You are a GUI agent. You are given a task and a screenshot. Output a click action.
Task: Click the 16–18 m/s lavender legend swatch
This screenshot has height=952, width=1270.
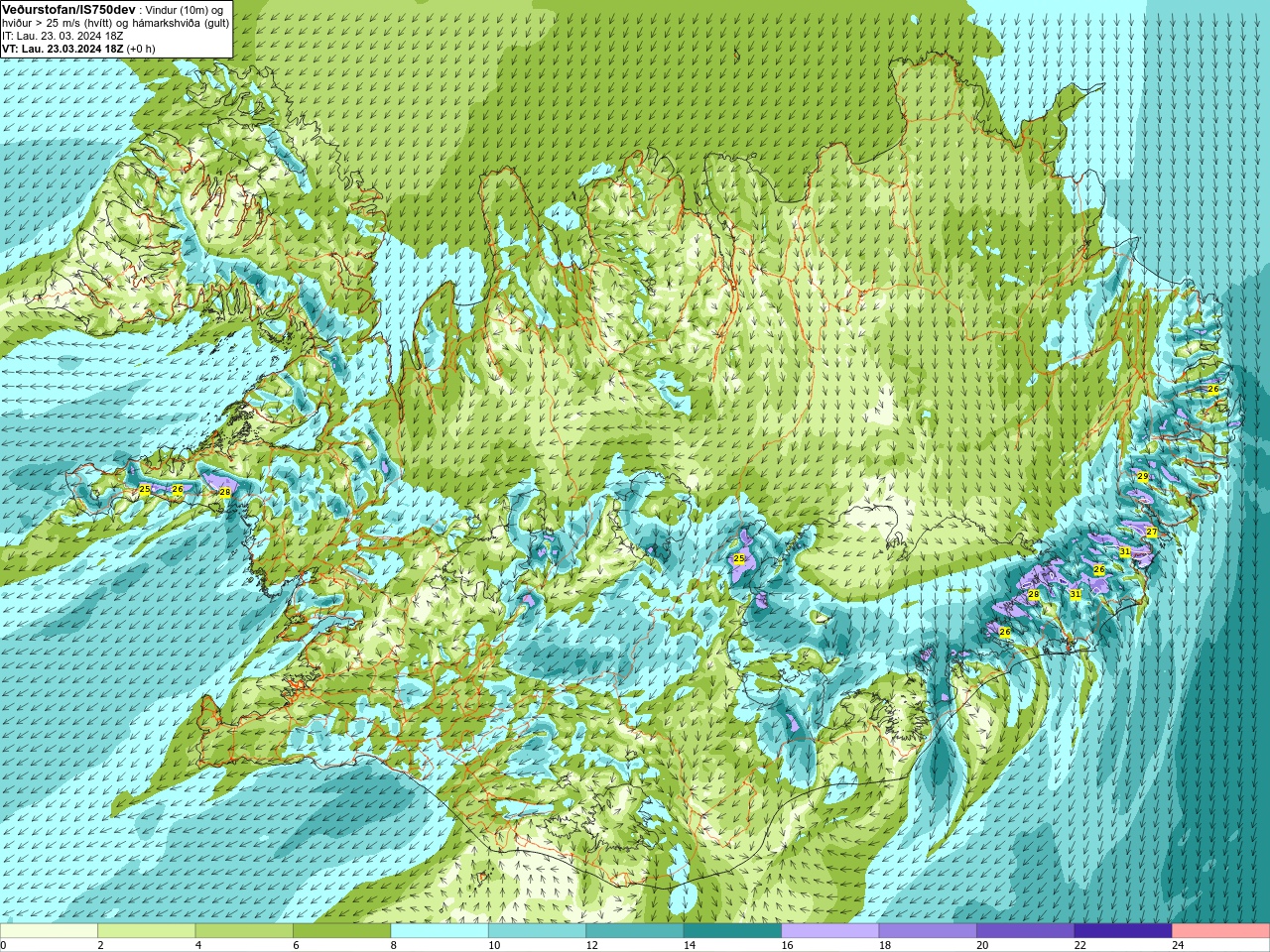830,930
